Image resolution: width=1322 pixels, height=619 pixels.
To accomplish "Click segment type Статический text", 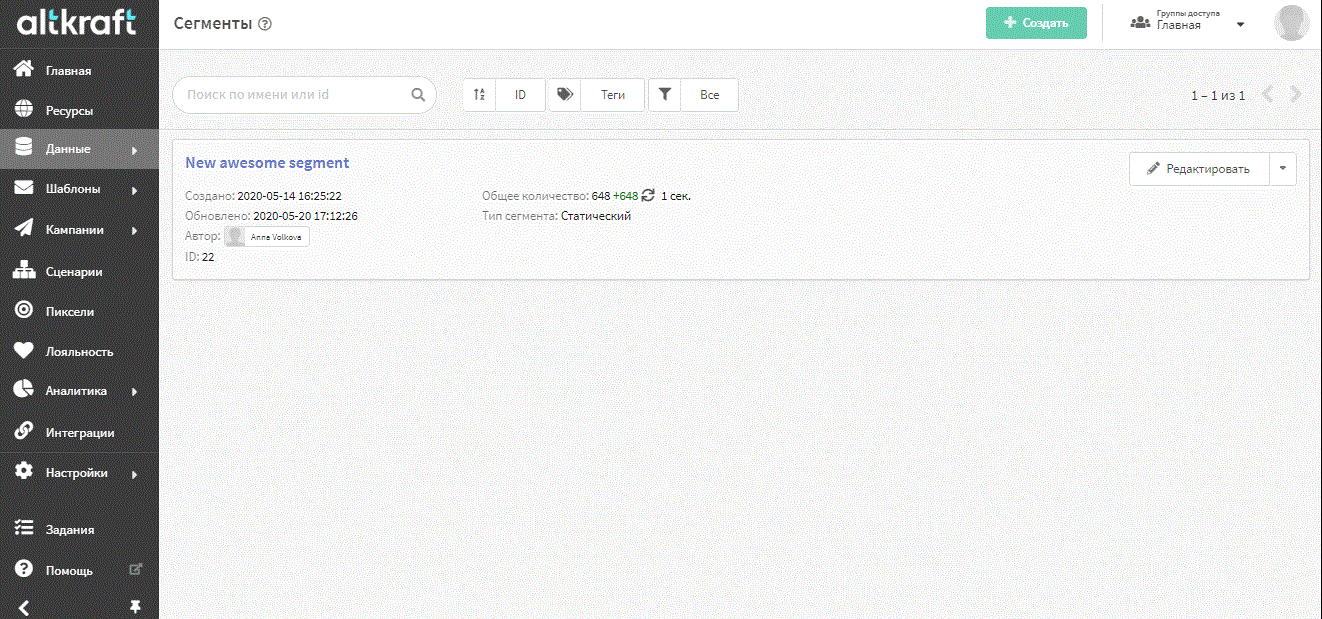I will pyautogui.click(x=596, y=216).
